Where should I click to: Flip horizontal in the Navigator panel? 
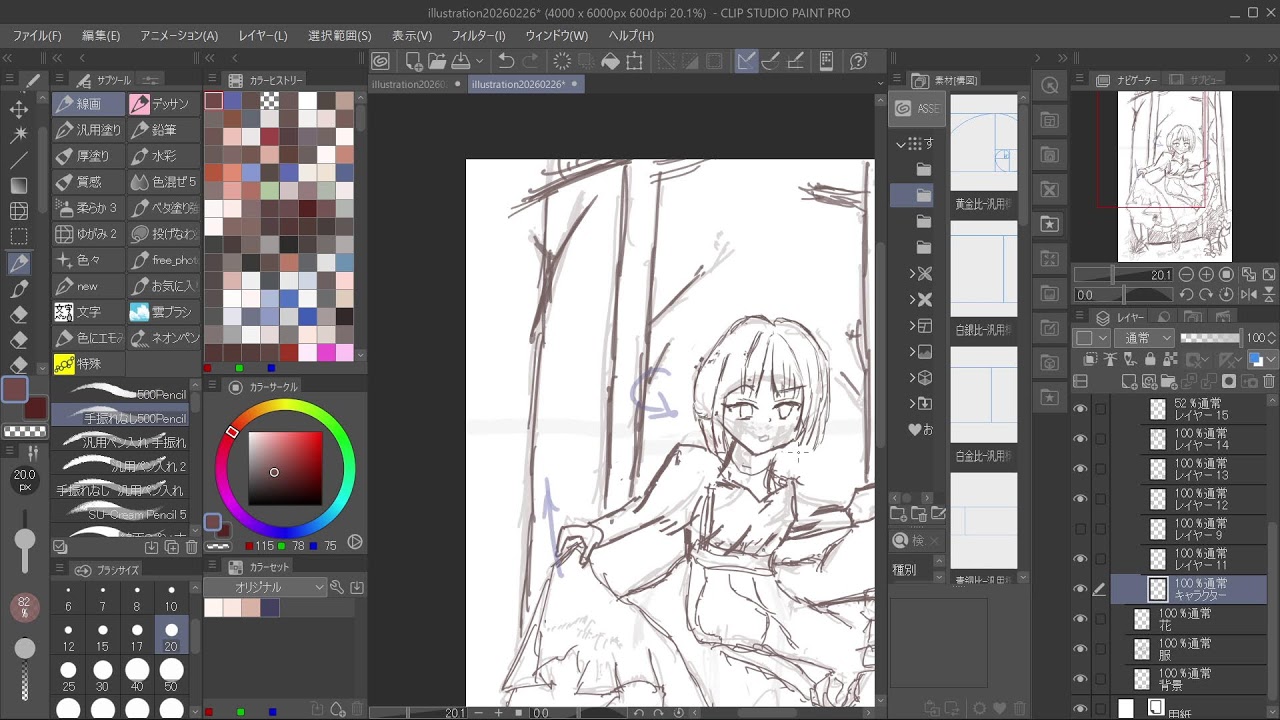(1247, 295)
